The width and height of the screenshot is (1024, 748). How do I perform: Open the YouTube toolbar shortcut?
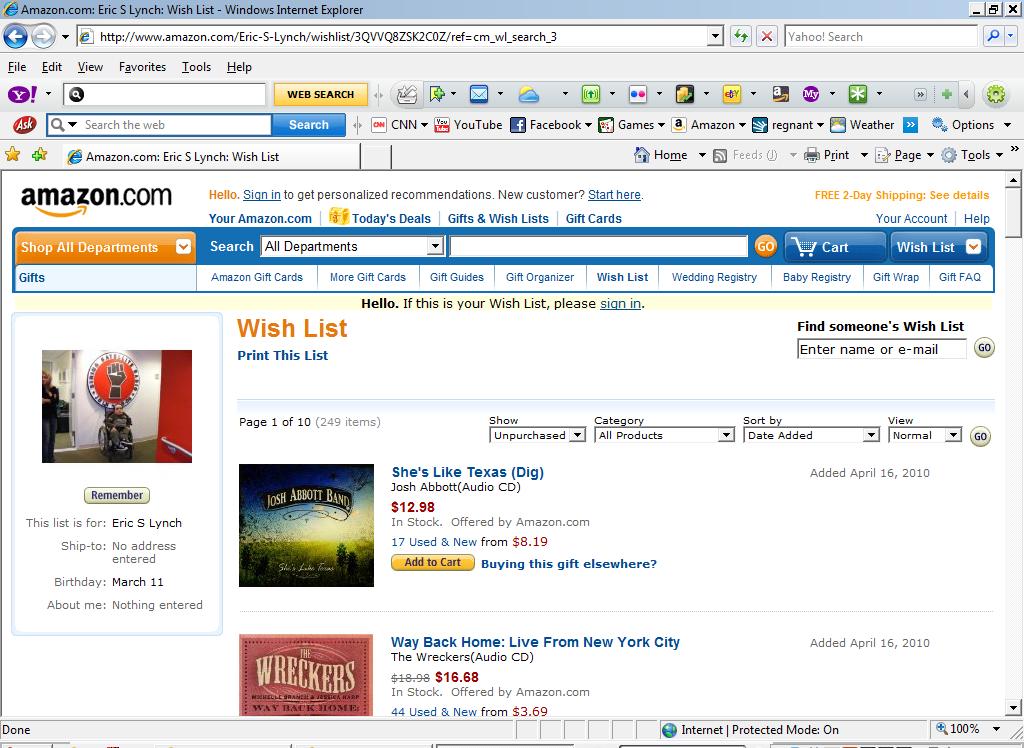(x=468, y=125)
